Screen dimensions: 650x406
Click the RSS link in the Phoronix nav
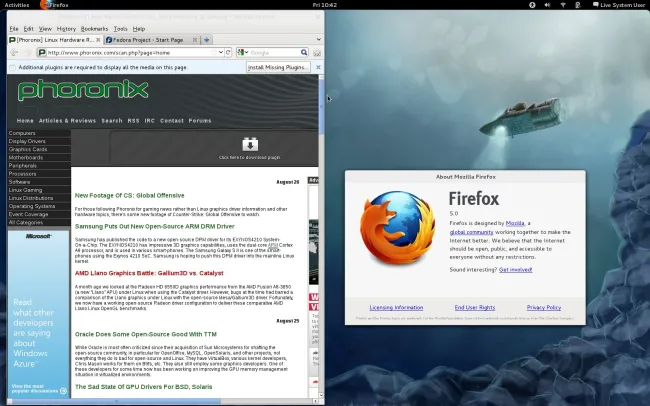[133, 121]
